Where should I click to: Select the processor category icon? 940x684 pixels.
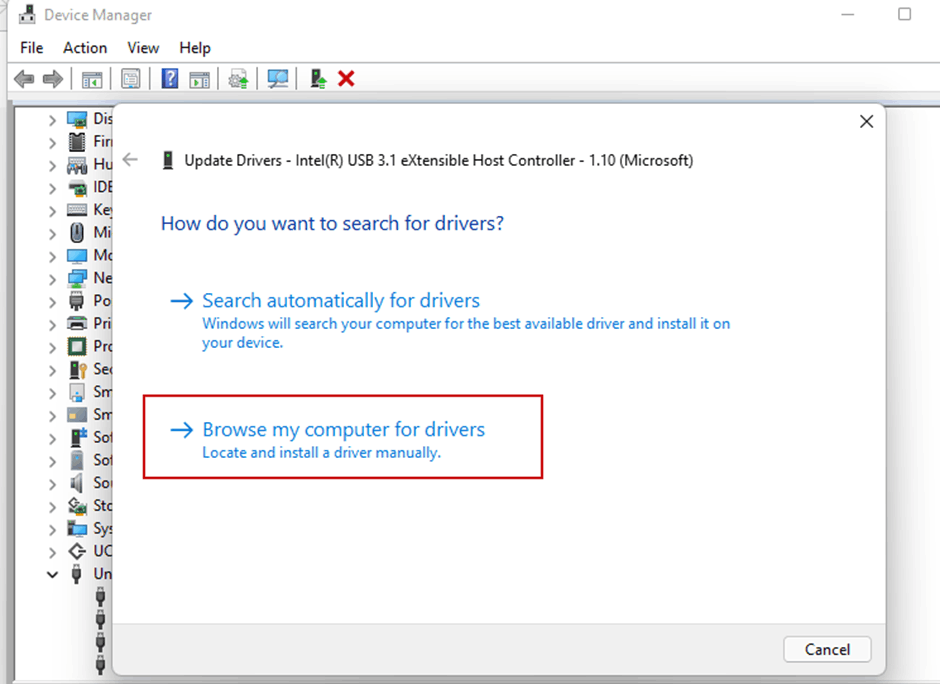coord(77,346)
